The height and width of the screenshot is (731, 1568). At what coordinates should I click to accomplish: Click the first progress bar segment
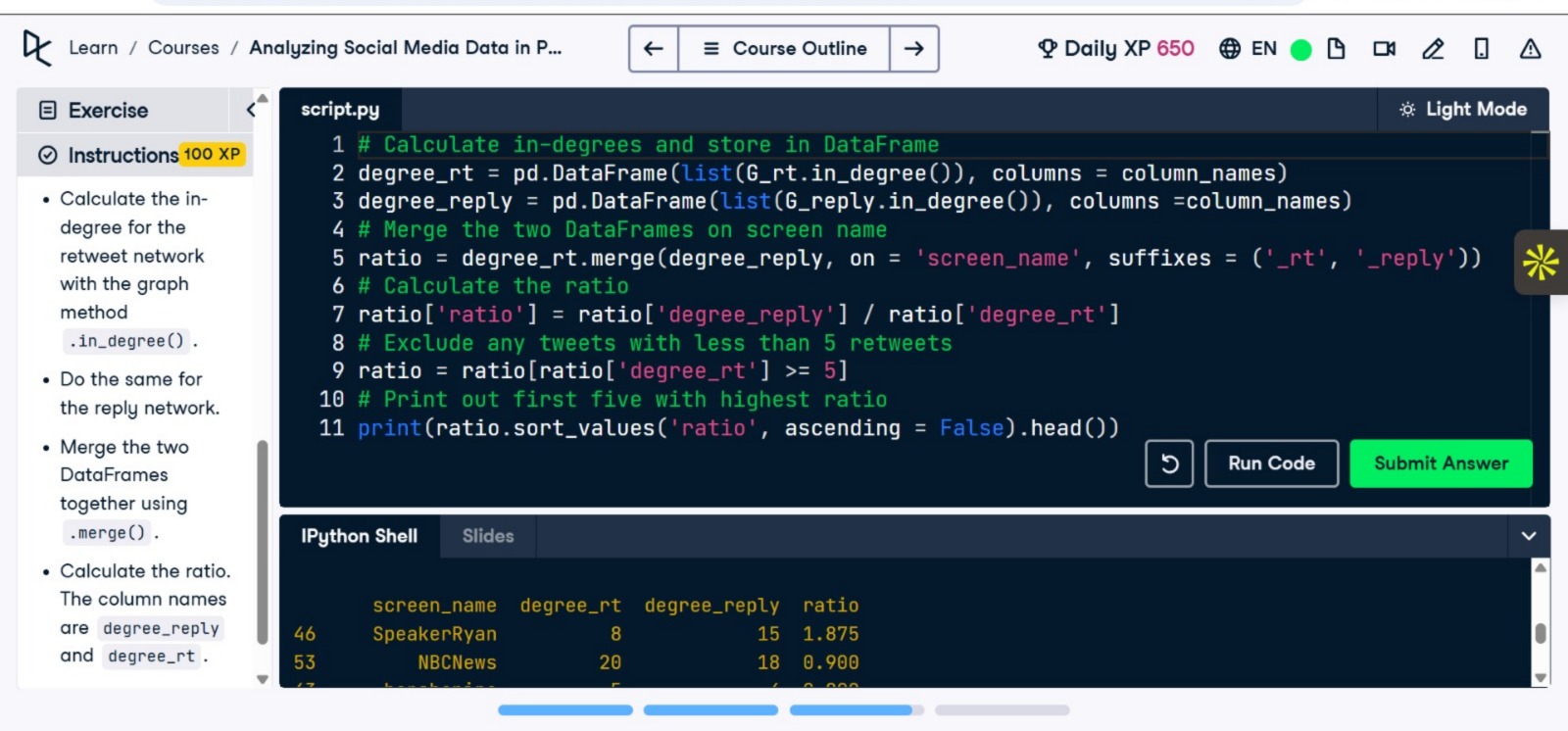point(565,709)
